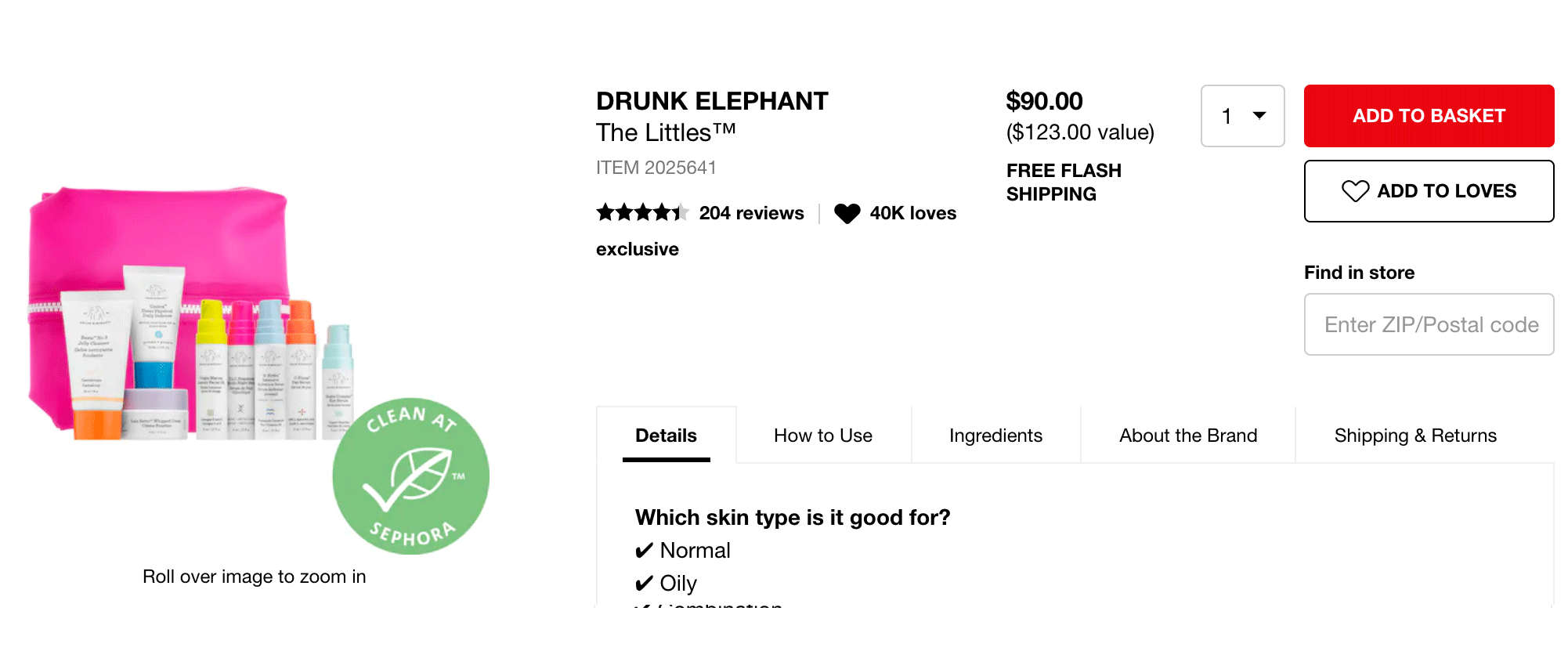This screenshot has width=1568, height=669.
Task: Click the Clean at Sephora badge
Action: click(410, 476)
